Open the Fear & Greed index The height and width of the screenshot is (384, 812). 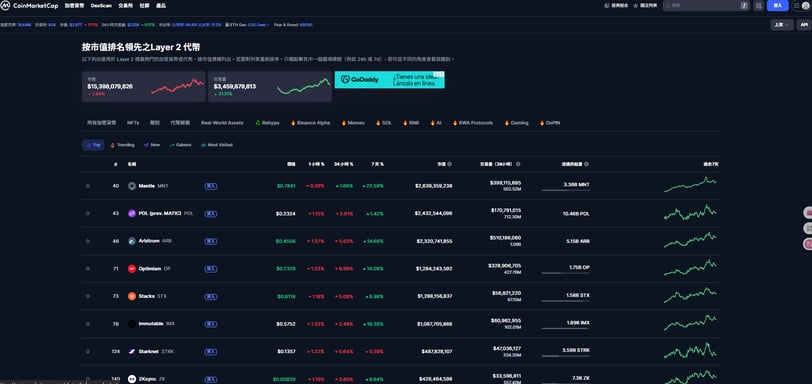click(x=293, y=24)
